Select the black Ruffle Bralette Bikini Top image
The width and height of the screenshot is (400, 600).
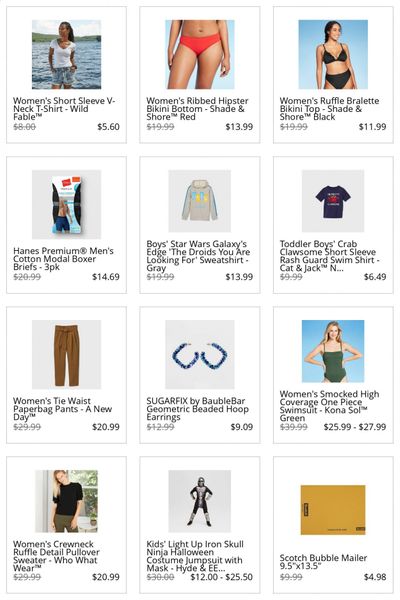point(333,54)
